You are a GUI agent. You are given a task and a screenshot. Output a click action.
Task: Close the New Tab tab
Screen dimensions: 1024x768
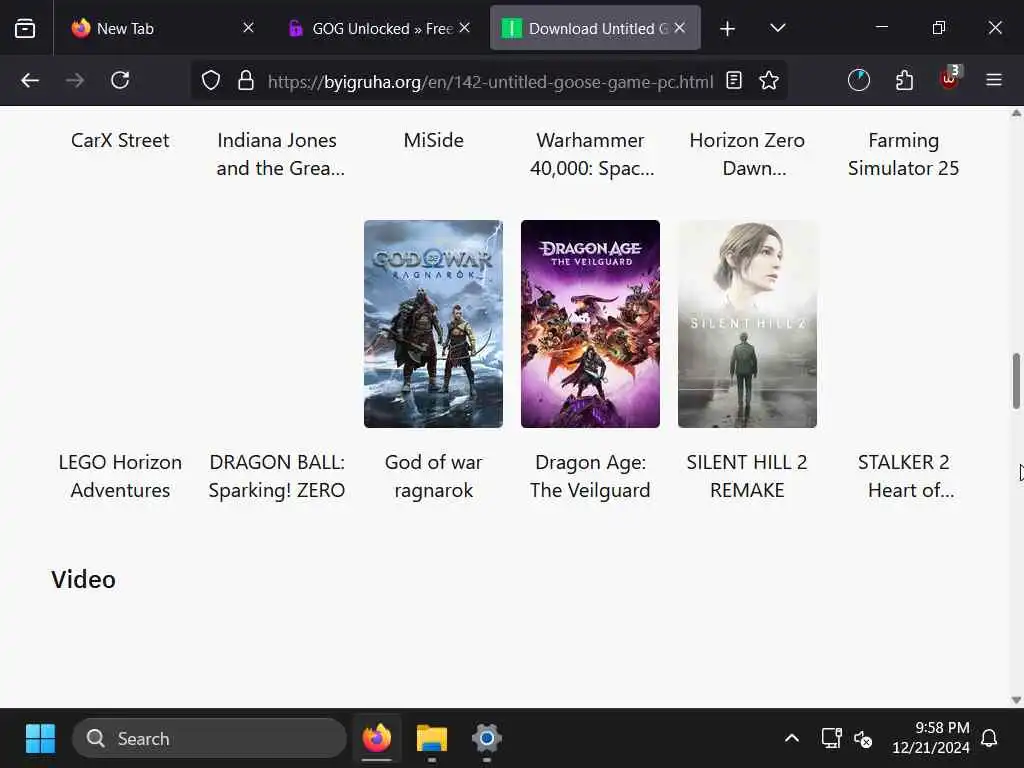[248, 27]
